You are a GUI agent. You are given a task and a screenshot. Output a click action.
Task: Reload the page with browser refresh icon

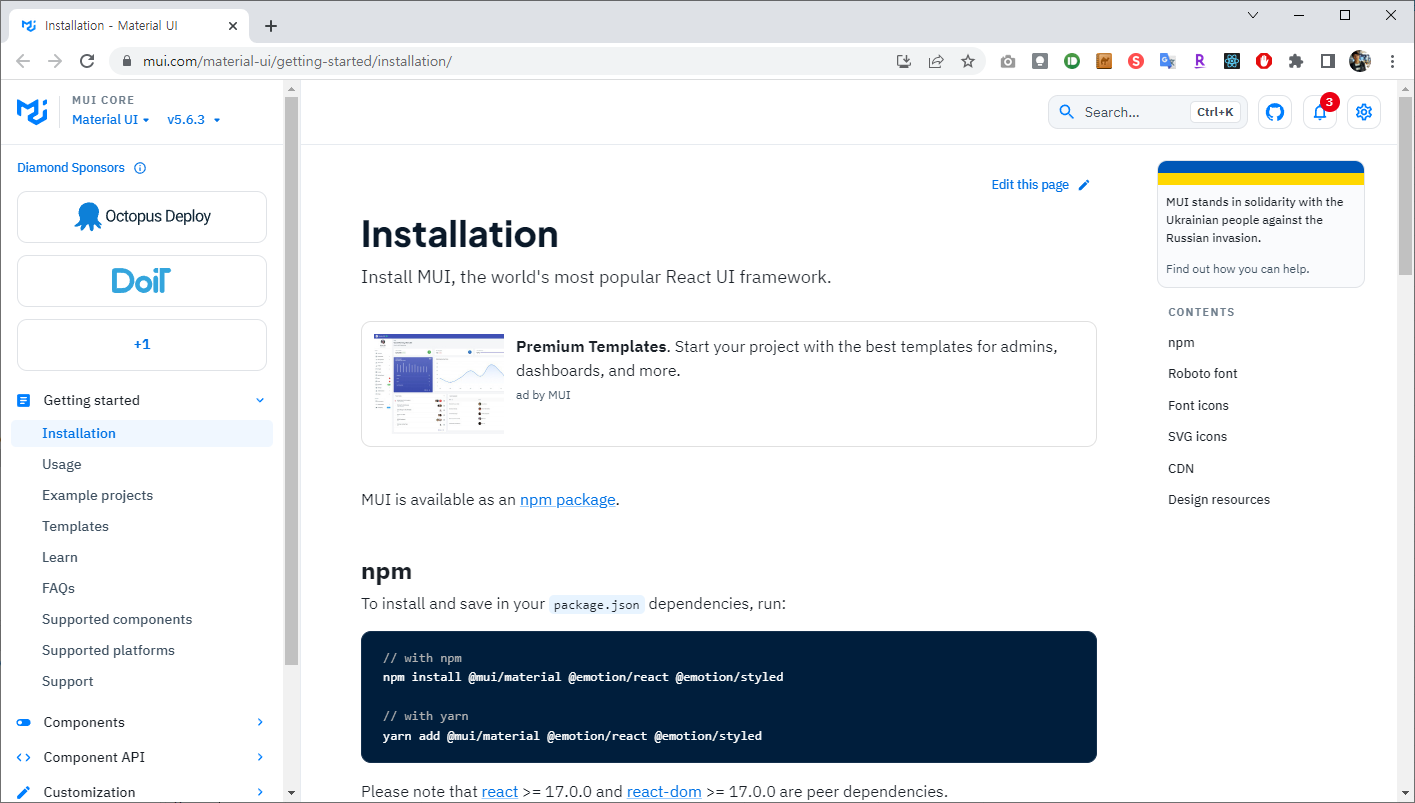coord(87,61)
